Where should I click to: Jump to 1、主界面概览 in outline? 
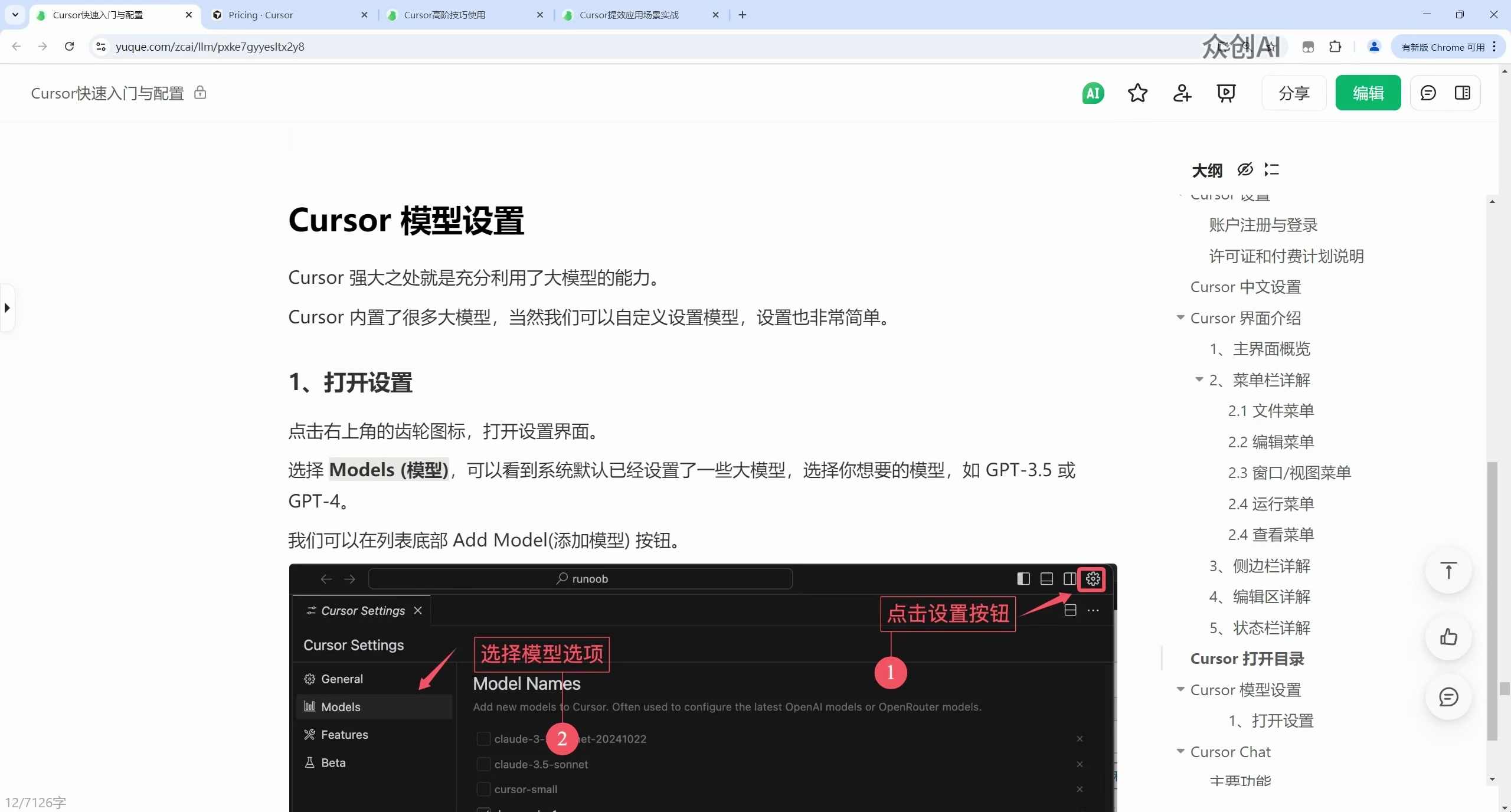1260,349
